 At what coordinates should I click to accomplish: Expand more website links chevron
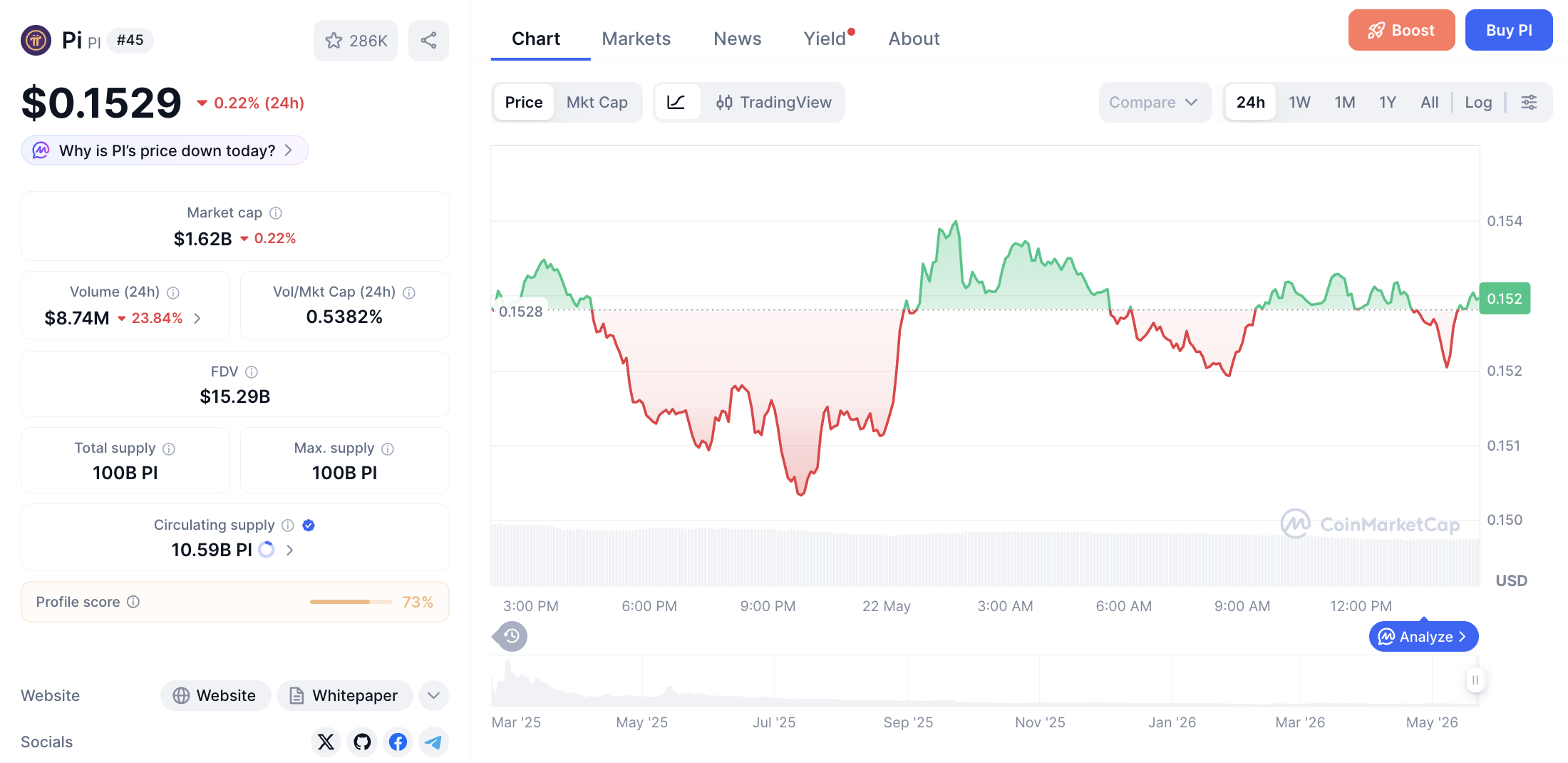pos(433,695)
